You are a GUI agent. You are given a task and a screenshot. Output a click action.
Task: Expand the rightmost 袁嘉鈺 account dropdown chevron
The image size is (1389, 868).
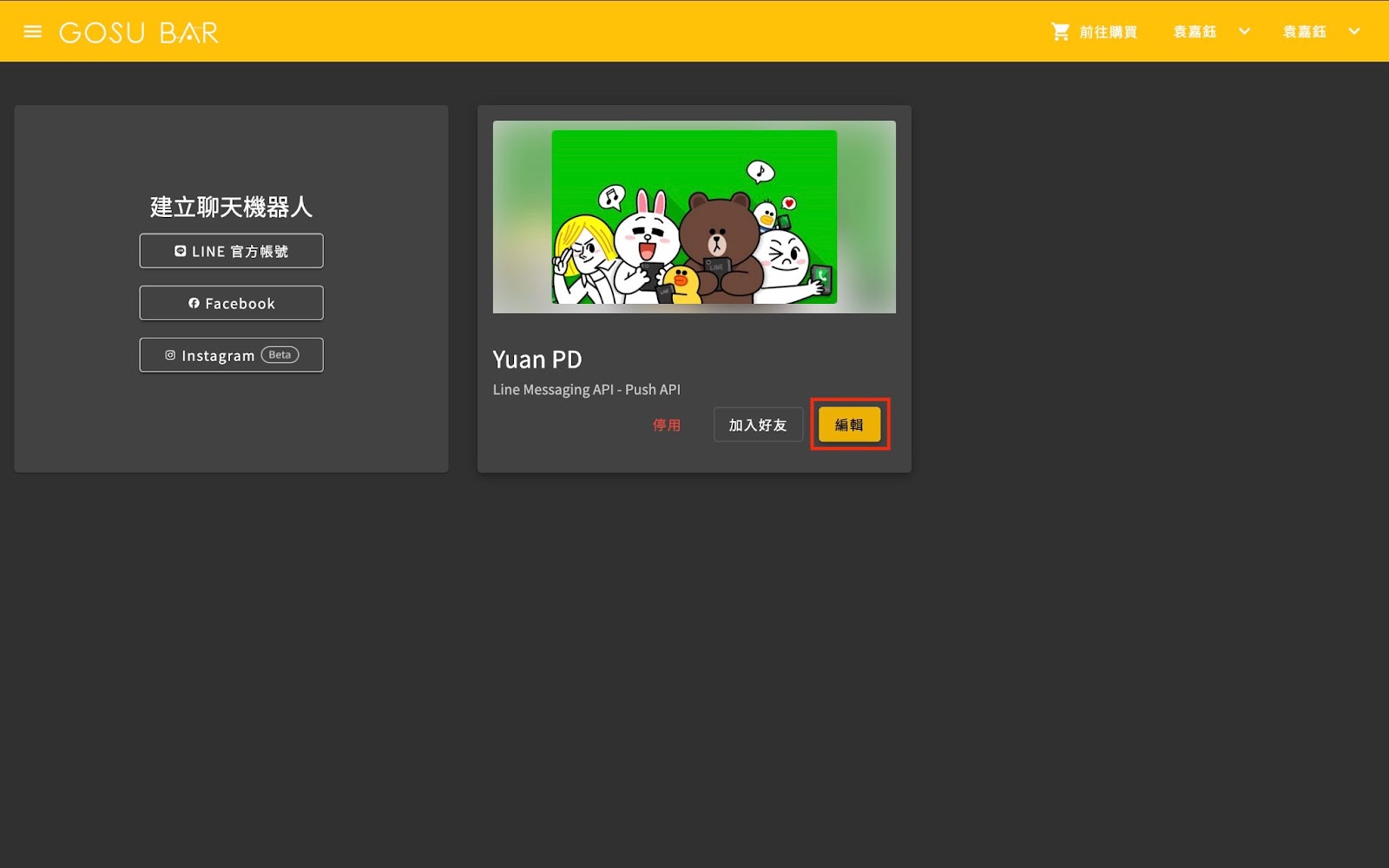click(x=1354, y=31)
